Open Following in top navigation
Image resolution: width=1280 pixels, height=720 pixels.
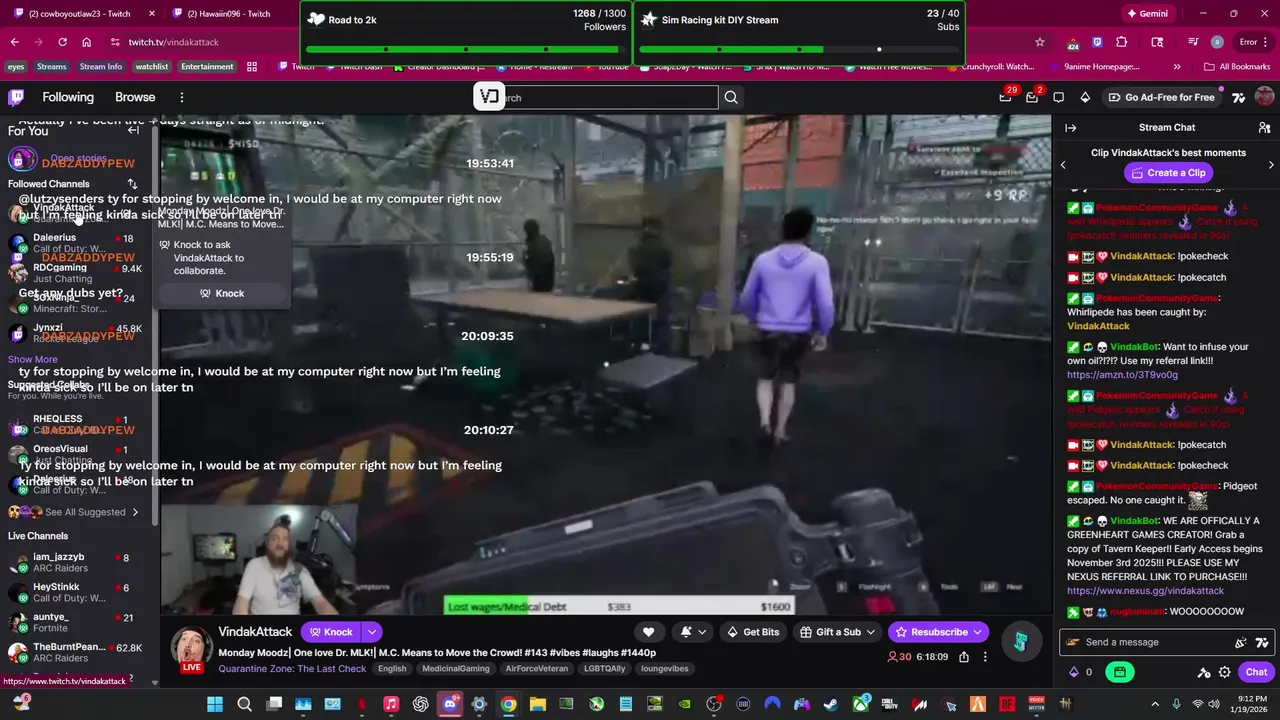(x=68, y=97)
